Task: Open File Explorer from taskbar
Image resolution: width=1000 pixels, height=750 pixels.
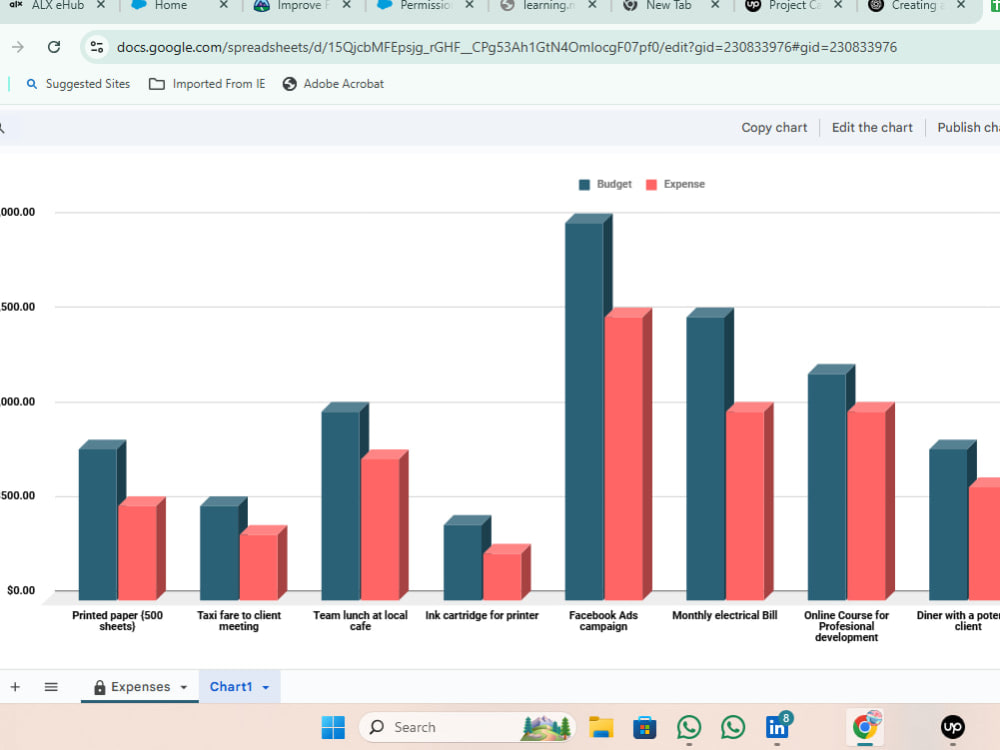Action: pyautogui.click(x=601, y=727)
